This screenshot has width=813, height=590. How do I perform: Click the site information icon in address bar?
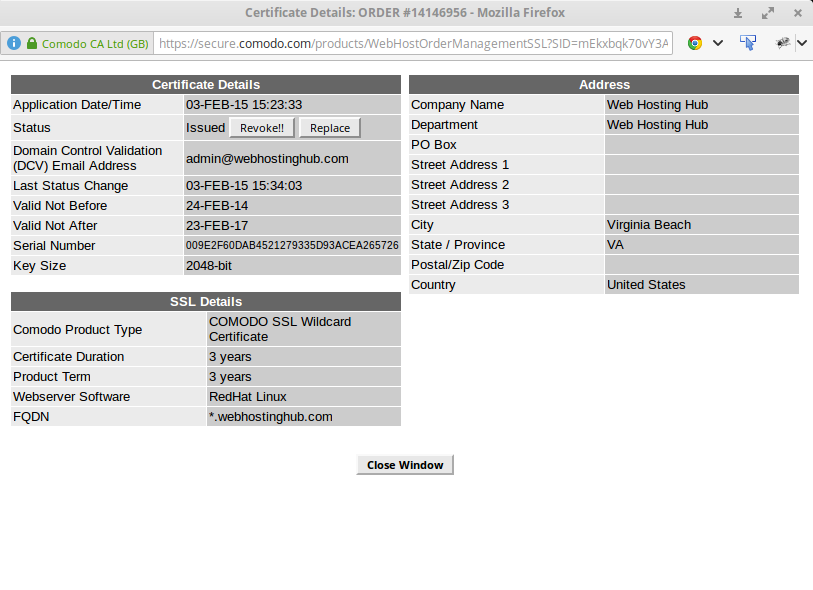click(14, 44)
